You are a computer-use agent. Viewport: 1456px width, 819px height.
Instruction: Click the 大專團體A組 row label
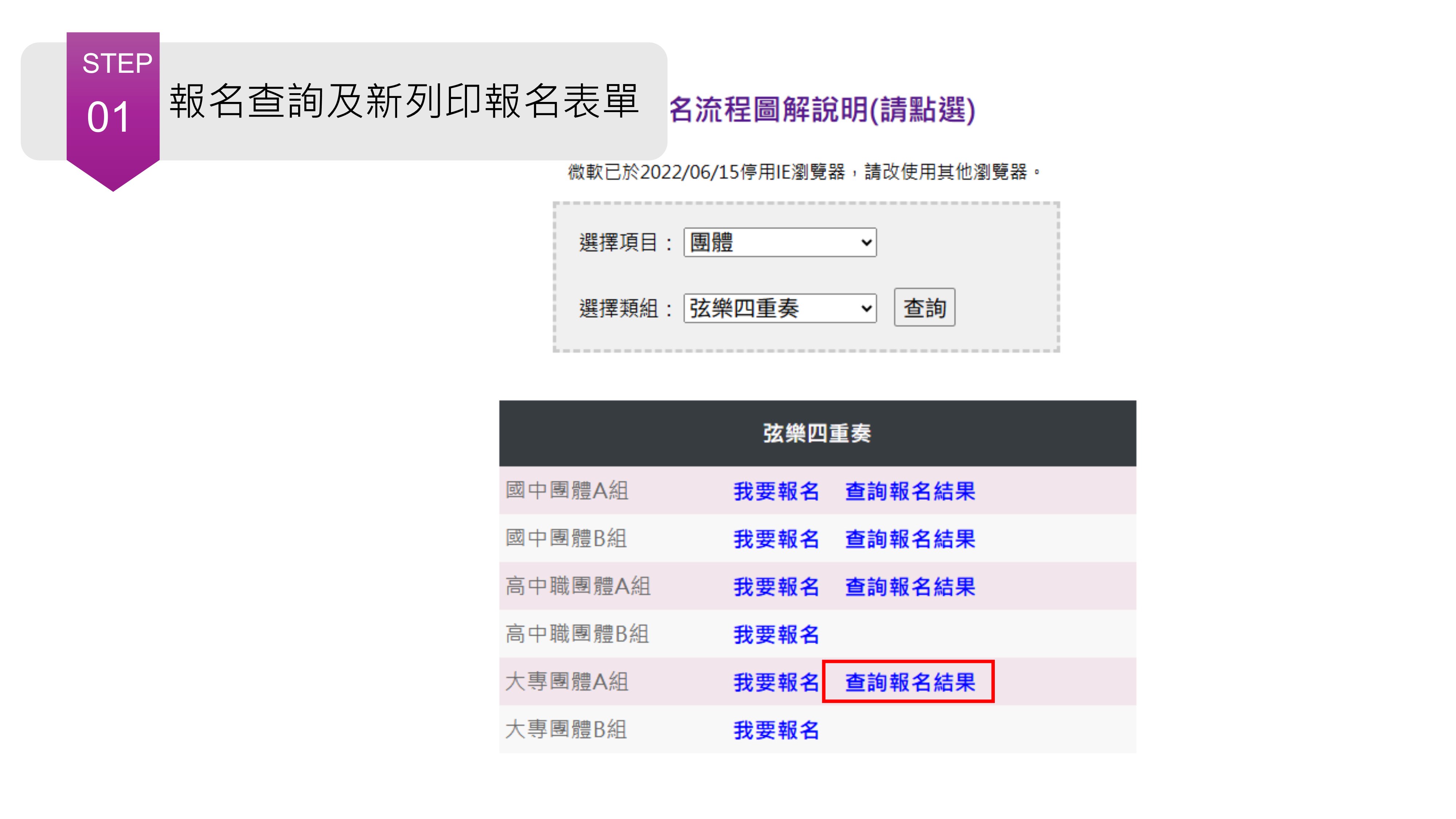[566, 682]
